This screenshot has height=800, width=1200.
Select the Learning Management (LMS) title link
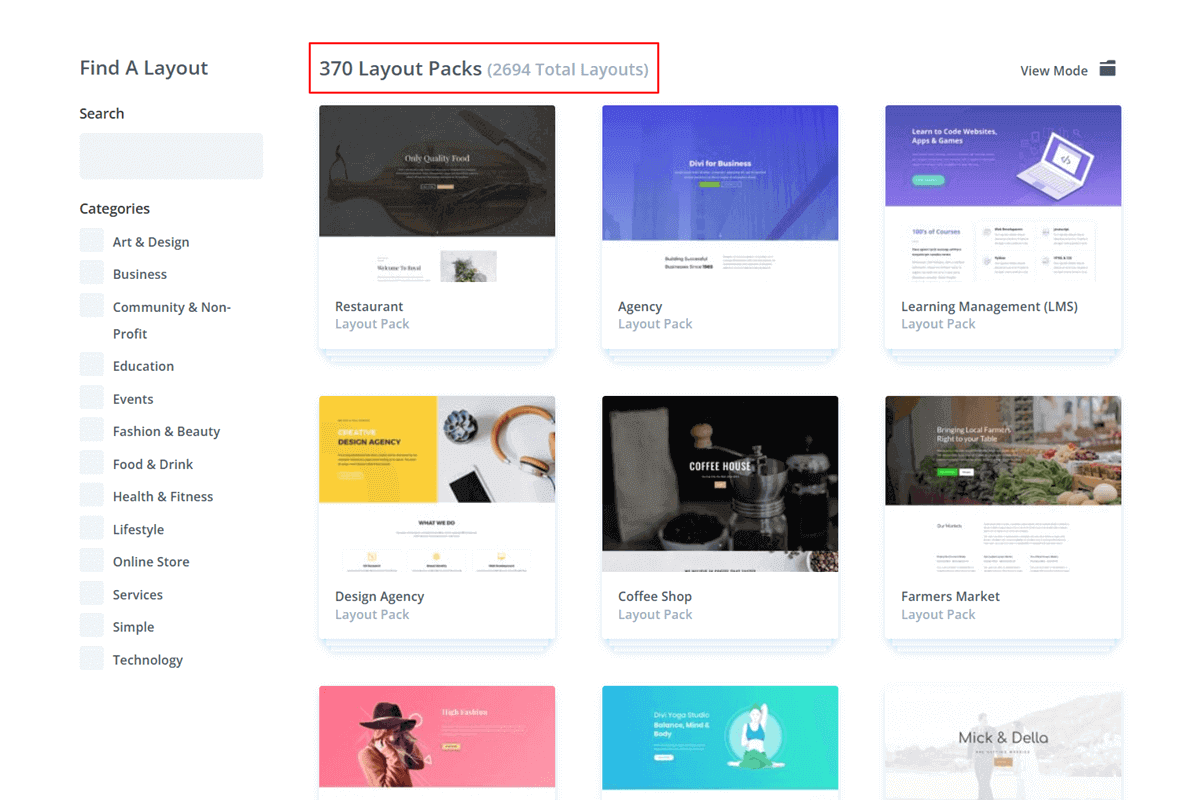[x=988, y=306]
